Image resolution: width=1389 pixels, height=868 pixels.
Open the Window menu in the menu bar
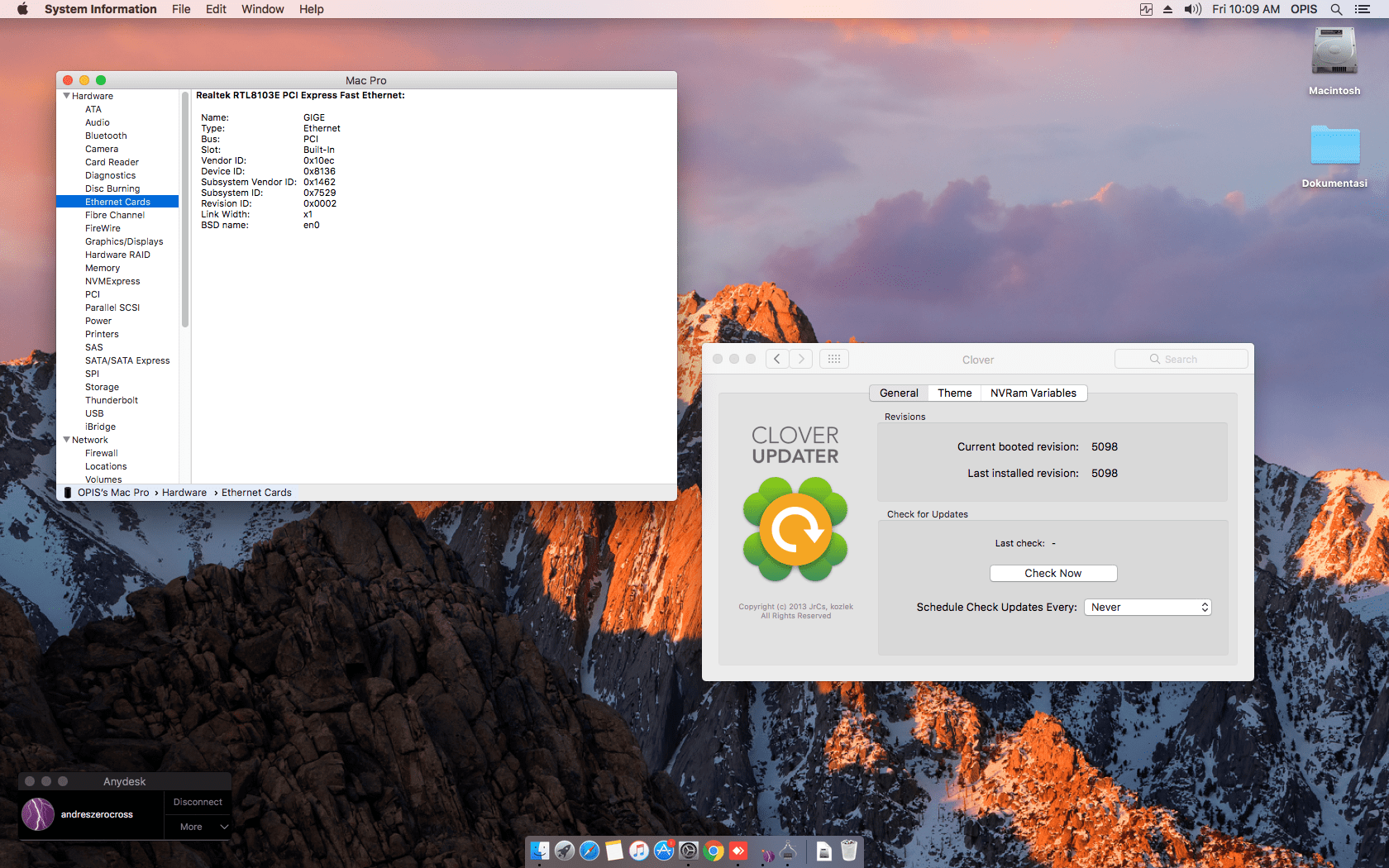262,9
